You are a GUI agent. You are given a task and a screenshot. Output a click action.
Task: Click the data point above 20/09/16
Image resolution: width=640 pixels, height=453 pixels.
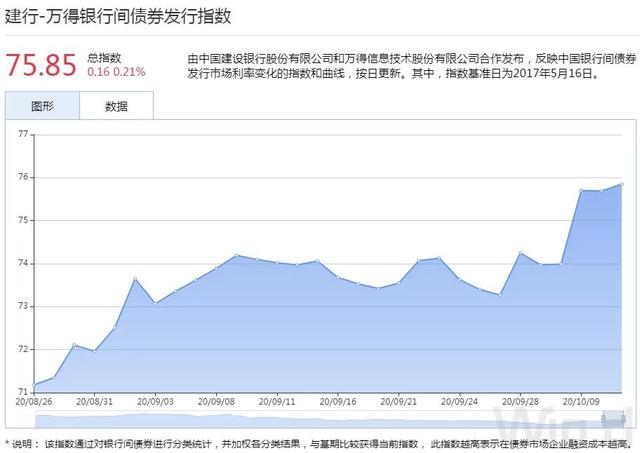338,278
